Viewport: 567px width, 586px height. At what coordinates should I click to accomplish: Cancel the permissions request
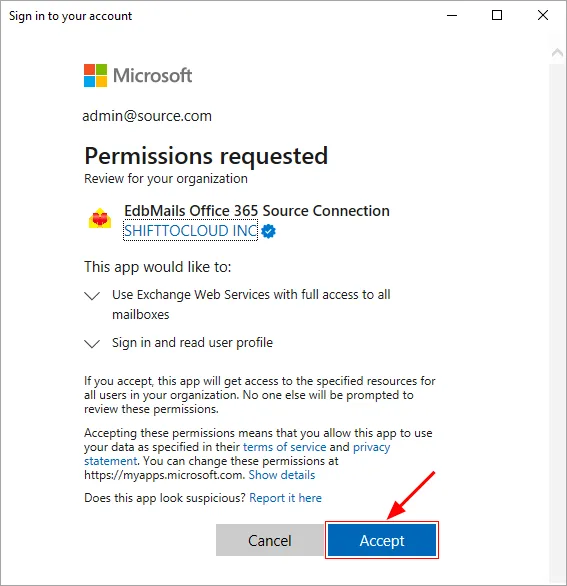(269, 540)
